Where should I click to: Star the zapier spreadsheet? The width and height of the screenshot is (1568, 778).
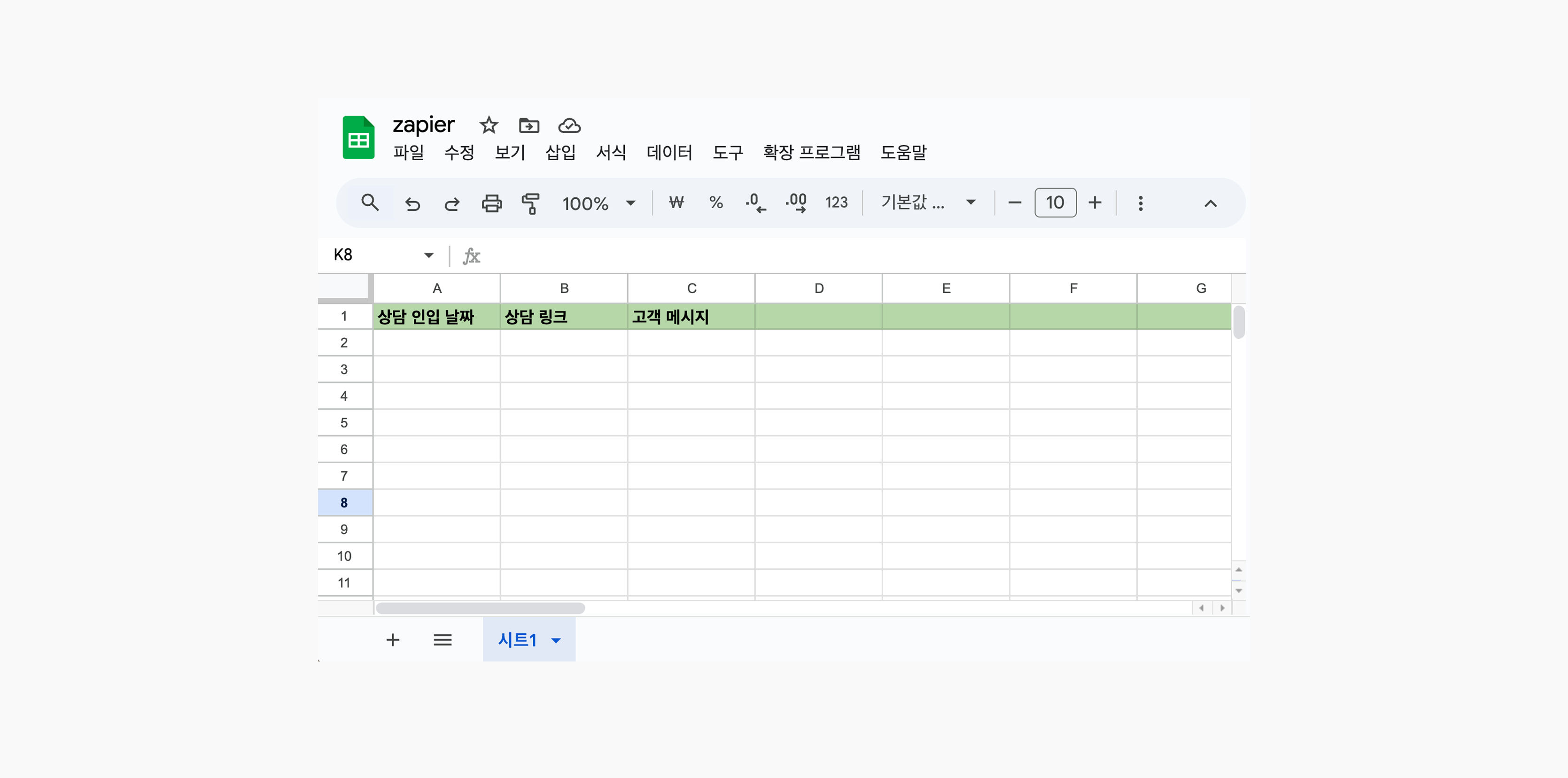click(x=488, y=125)
